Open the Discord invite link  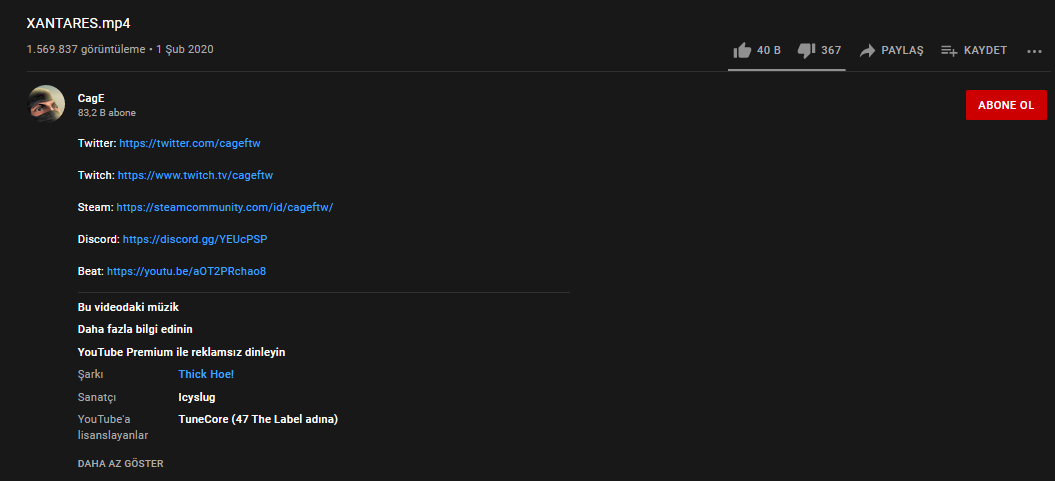coord(194,239)
